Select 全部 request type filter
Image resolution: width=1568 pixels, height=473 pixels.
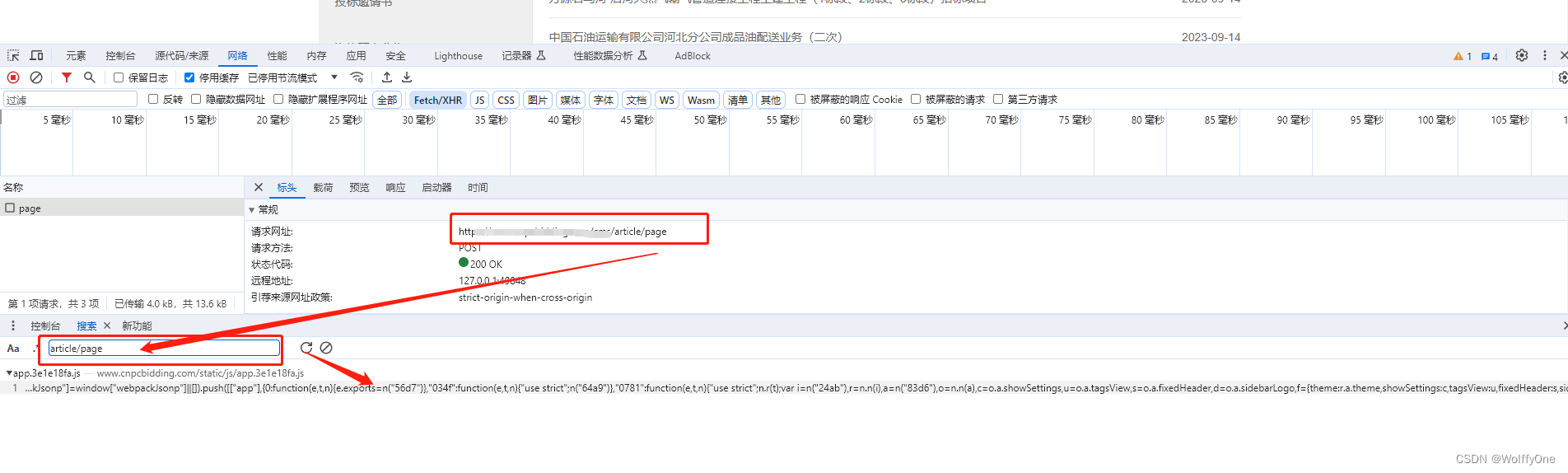(387, 100)
